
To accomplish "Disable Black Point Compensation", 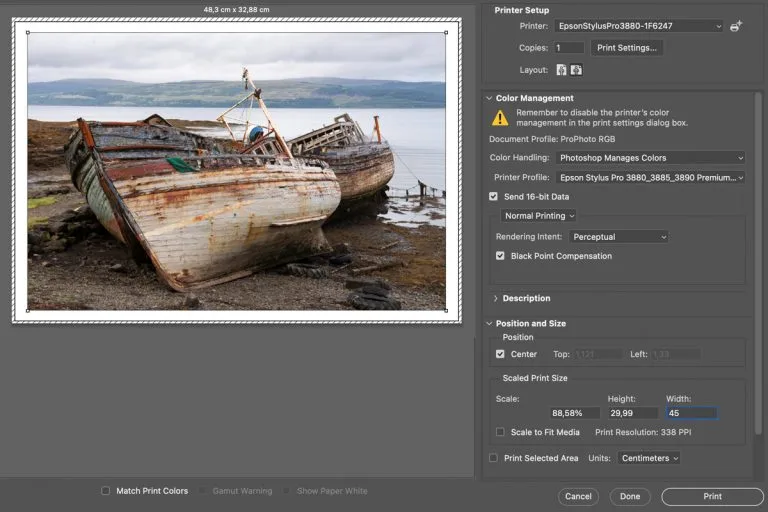I will [501, 256].
